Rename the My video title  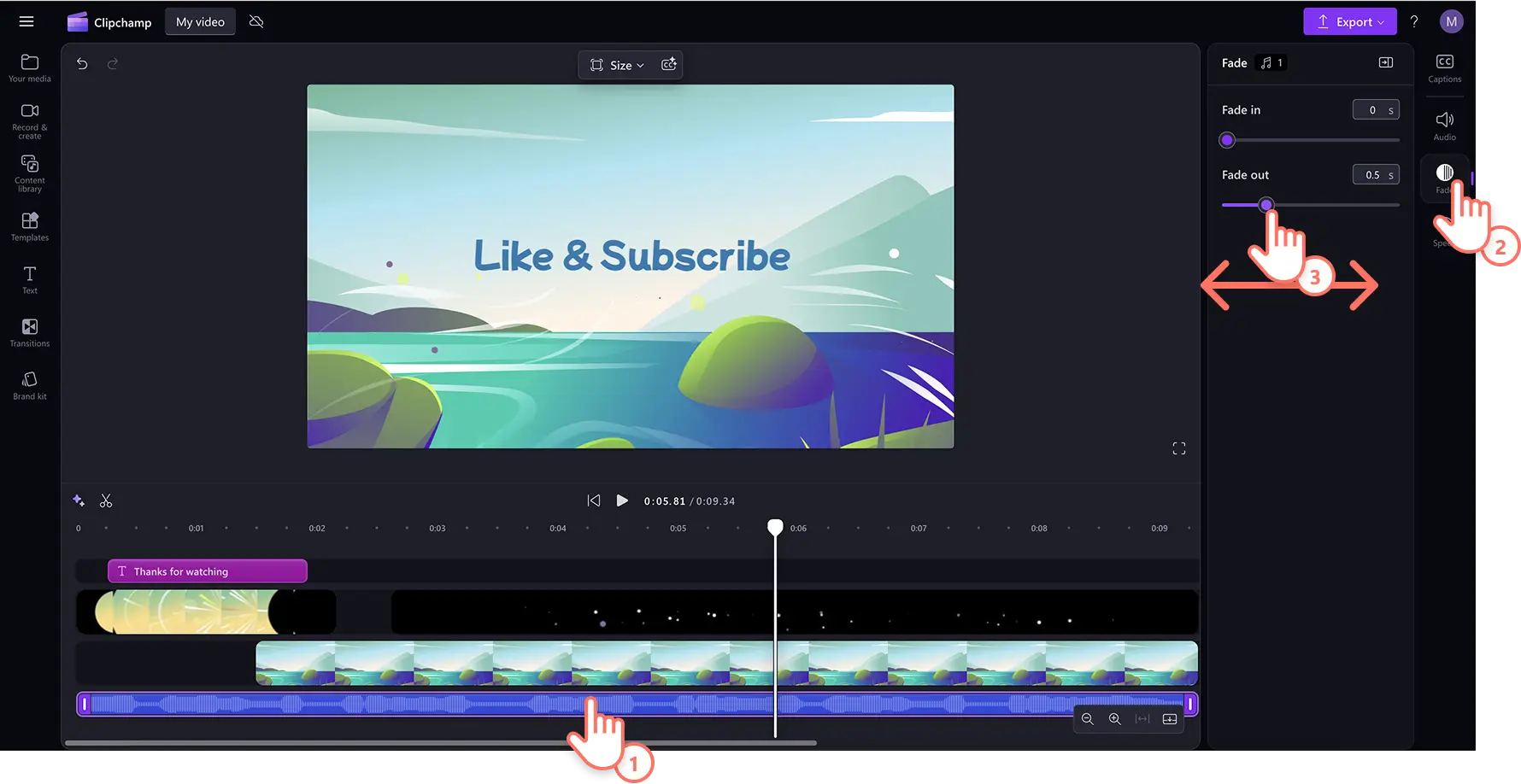[200, 22]
